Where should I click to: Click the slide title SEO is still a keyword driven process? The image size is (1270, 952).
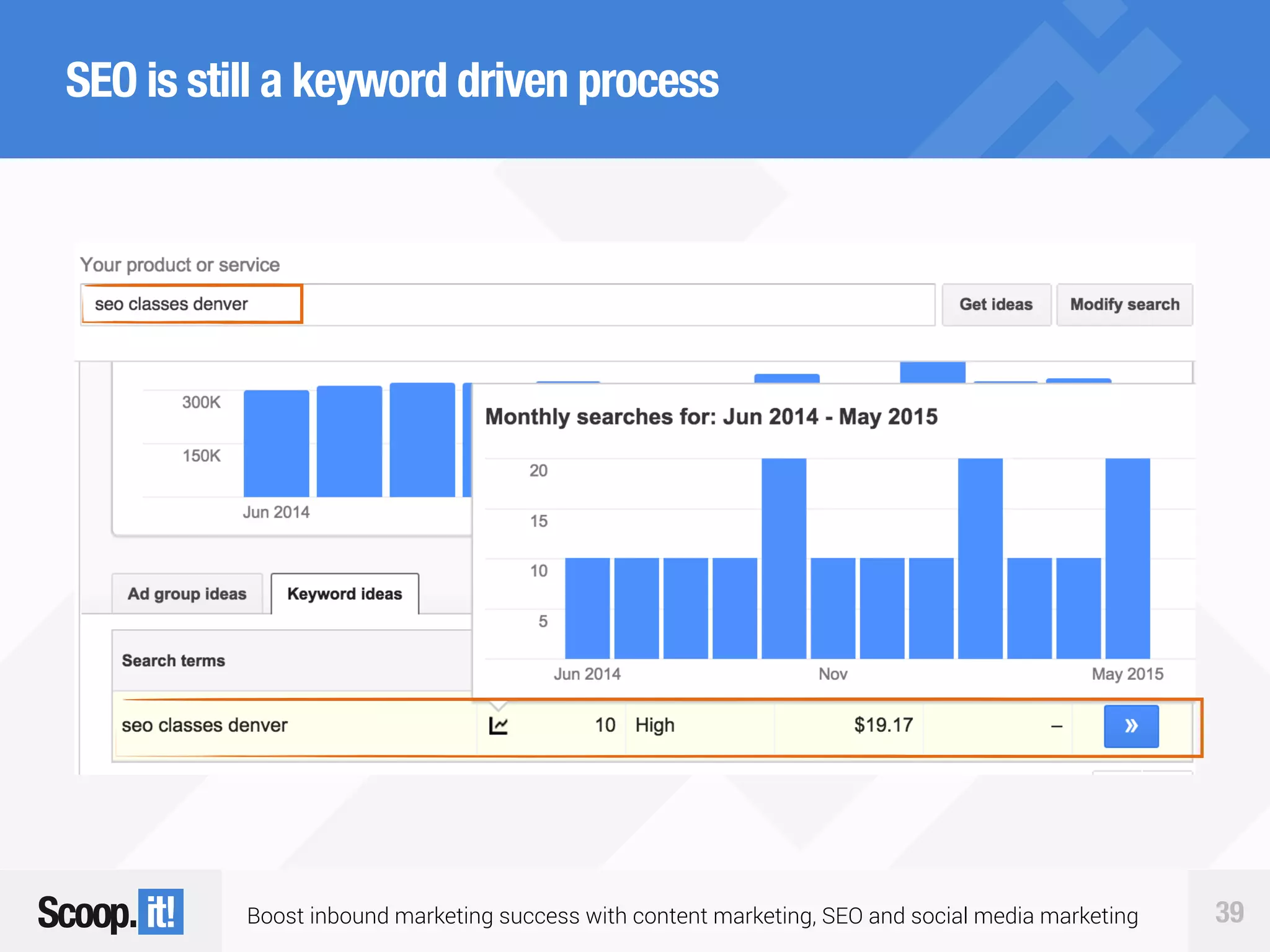pos(392,81)
